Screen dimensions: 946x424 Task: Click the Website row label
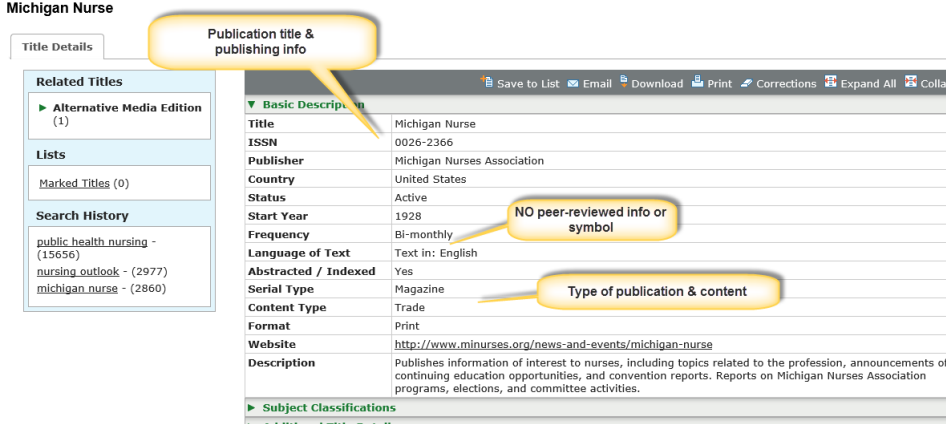[x=272, y=344]
